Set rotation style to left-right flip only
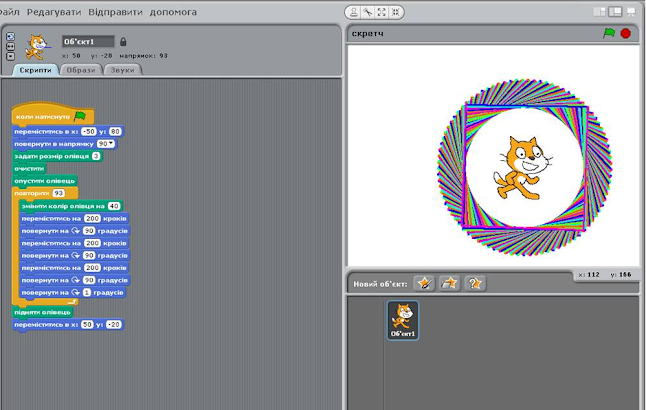 [x=10, y=47]
